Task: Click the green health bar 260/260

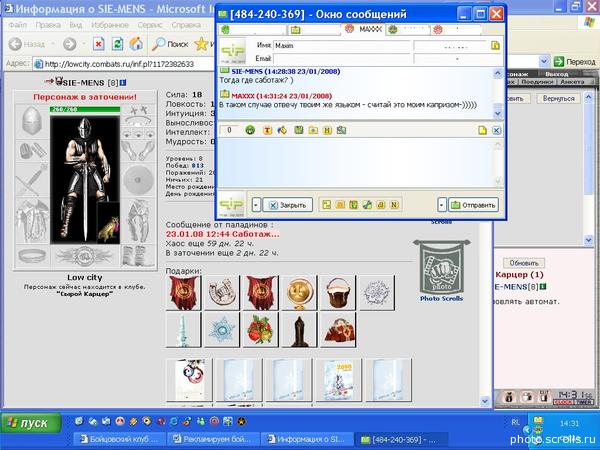Action: pos(85,109)
